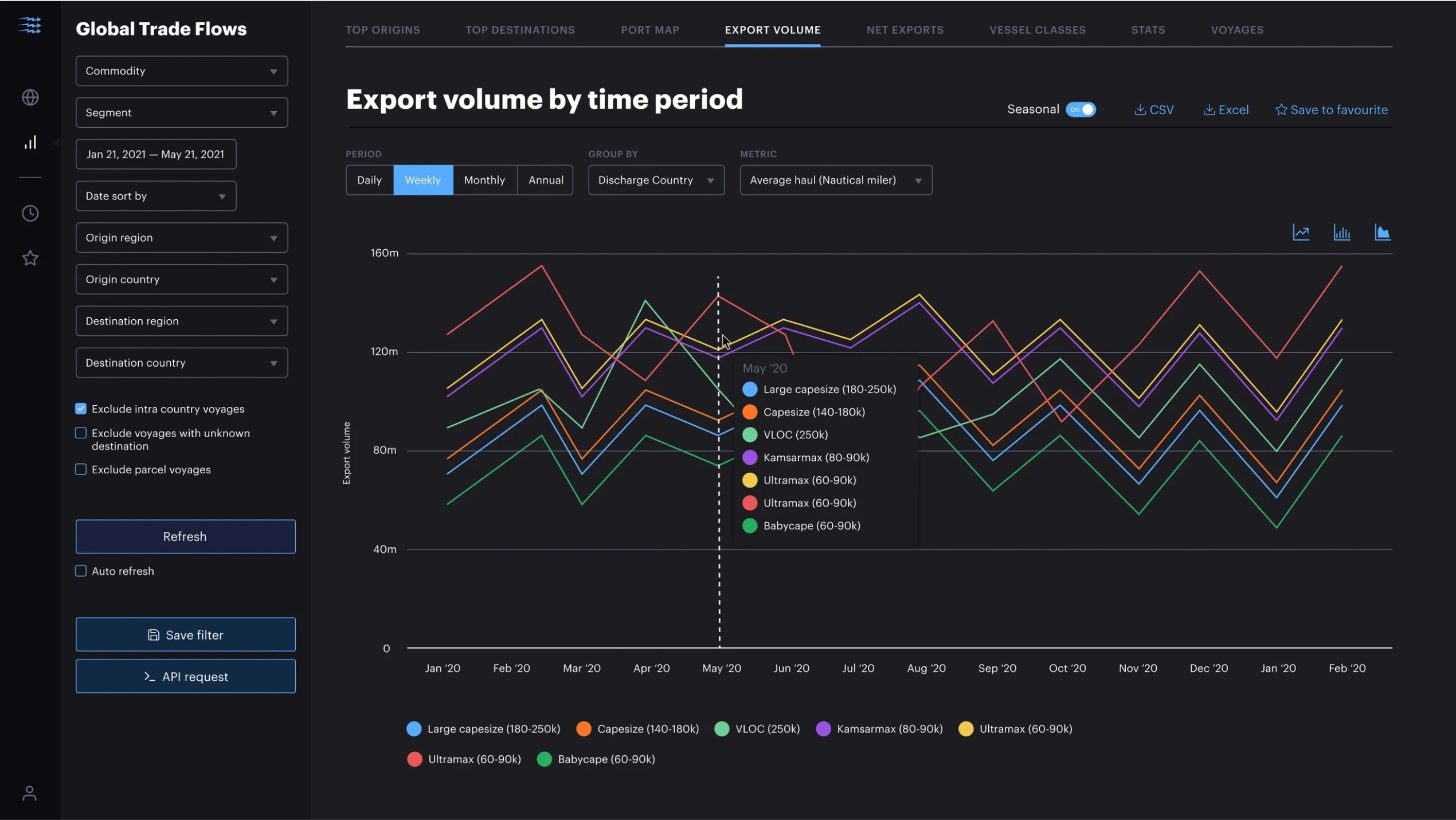1456x820 pixels.
Task: Select the bar chart analytics sidebar icon
Action: tap(30, 142)
